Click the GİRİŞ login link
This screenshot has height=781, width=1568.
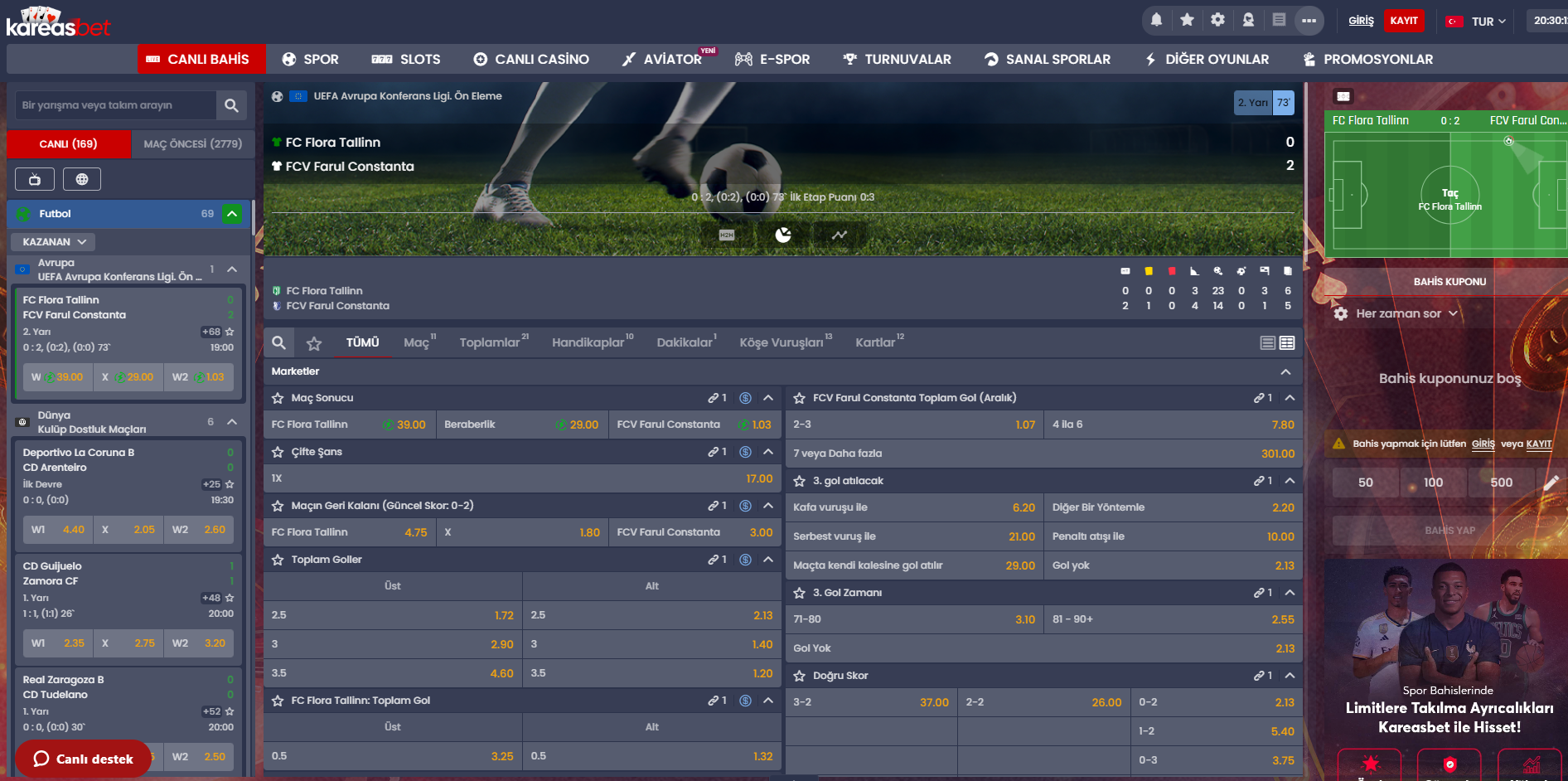tap(1361, 21)
